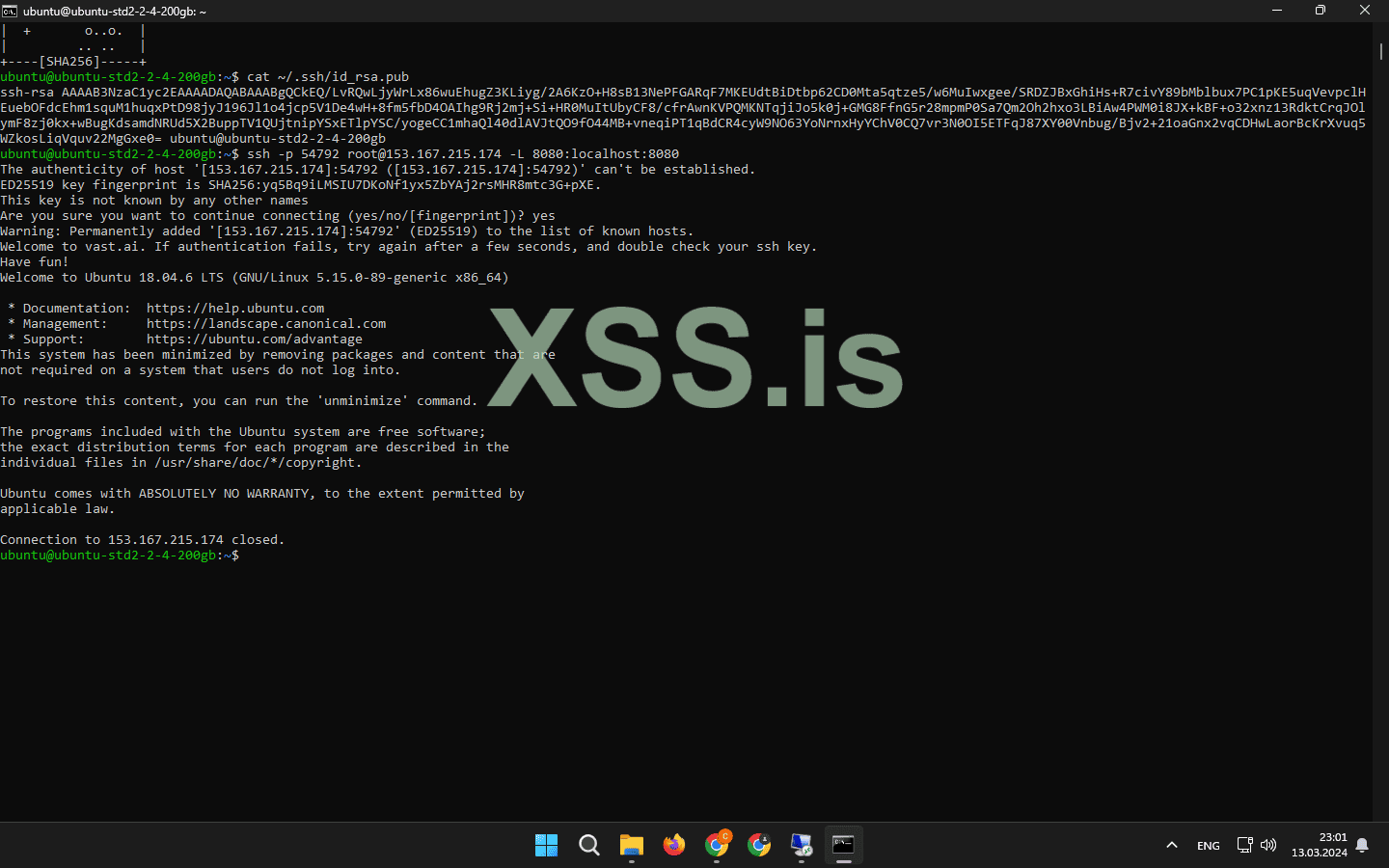Click 'Ubuntu comes with ABSOLUTELY NO WARRANTY' line

click(262, 494)
